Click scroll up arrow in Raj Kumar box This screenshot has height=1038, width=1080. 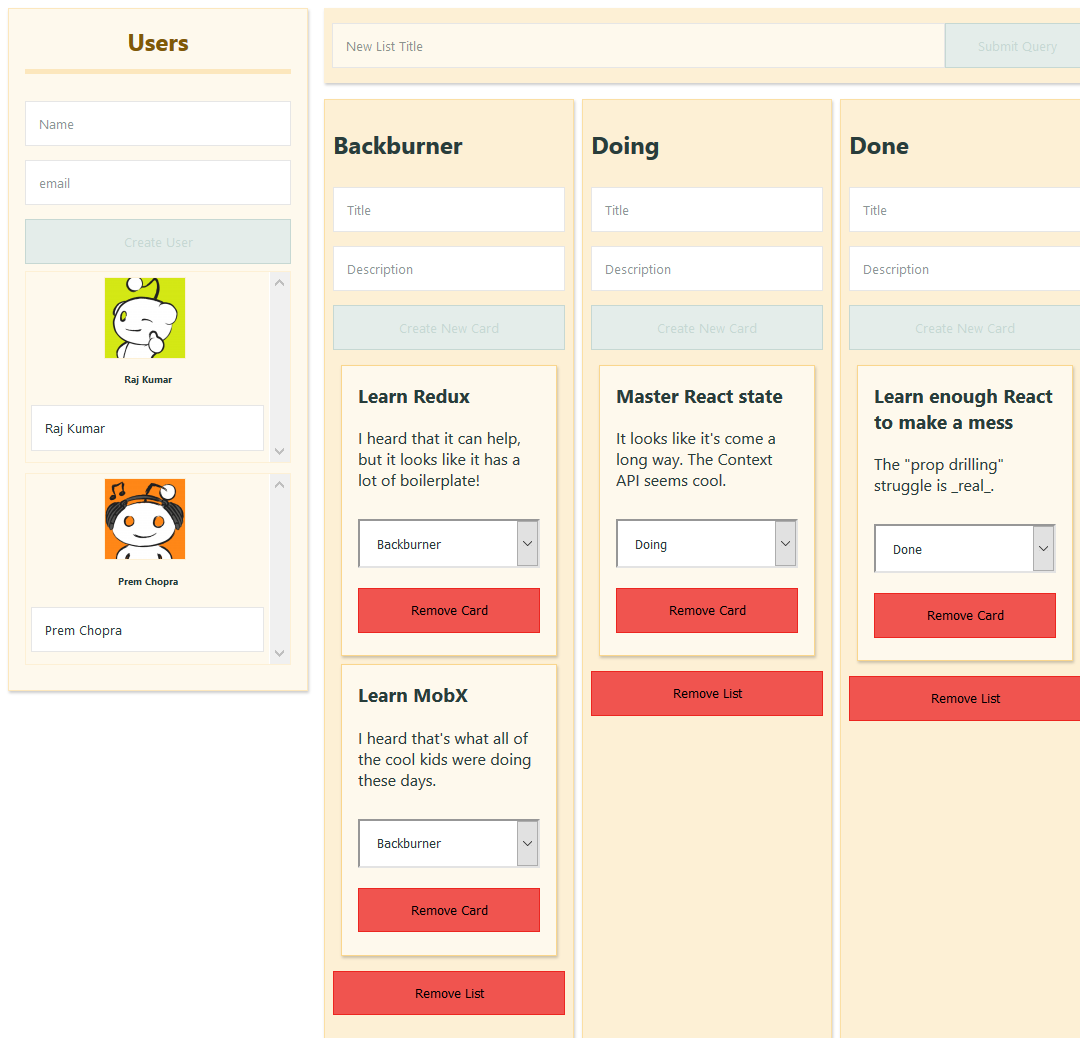pyautogui.click(x=280, y=282)
